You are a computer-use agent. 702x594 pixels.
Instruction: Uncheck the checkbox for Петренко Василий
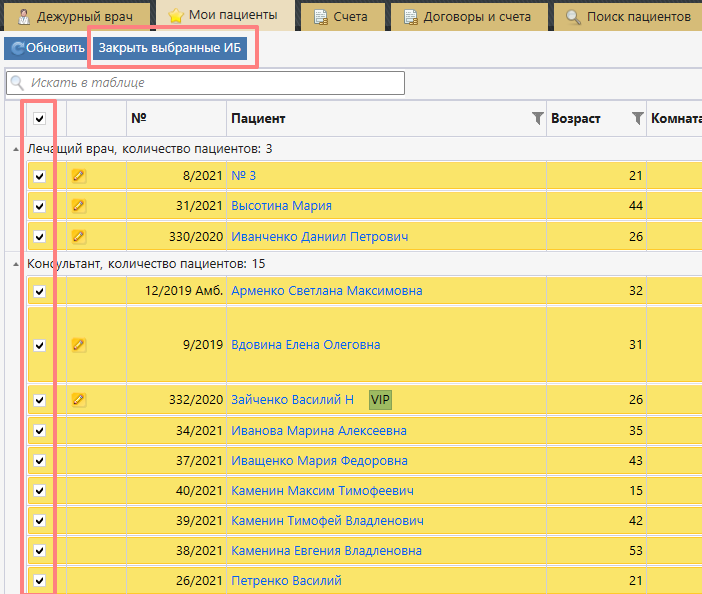pos(40,580)
